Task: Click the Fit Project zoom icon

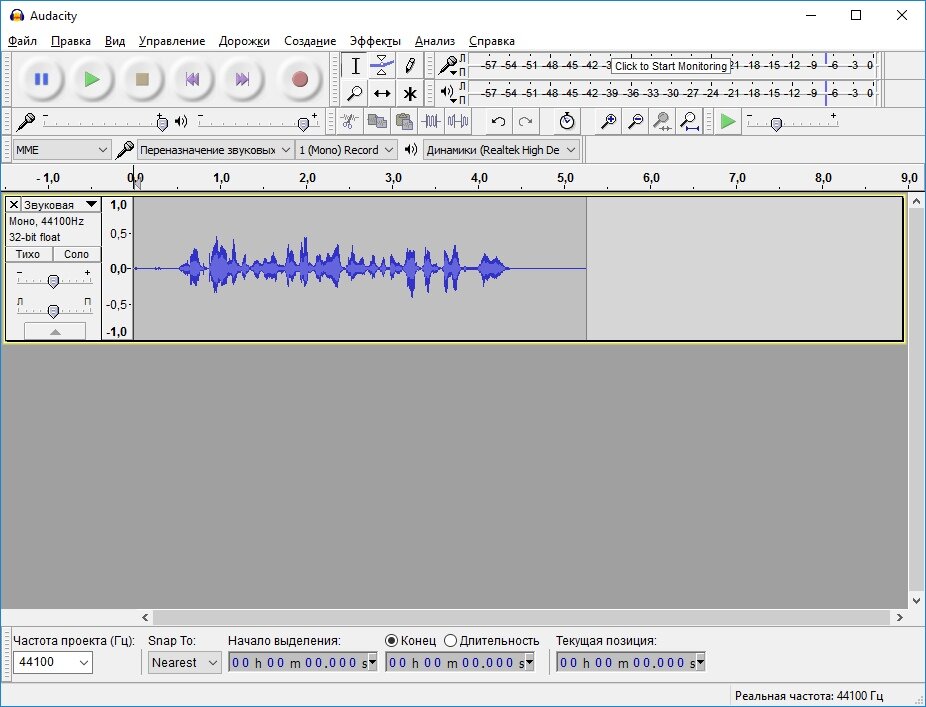Action: [690, 121]
